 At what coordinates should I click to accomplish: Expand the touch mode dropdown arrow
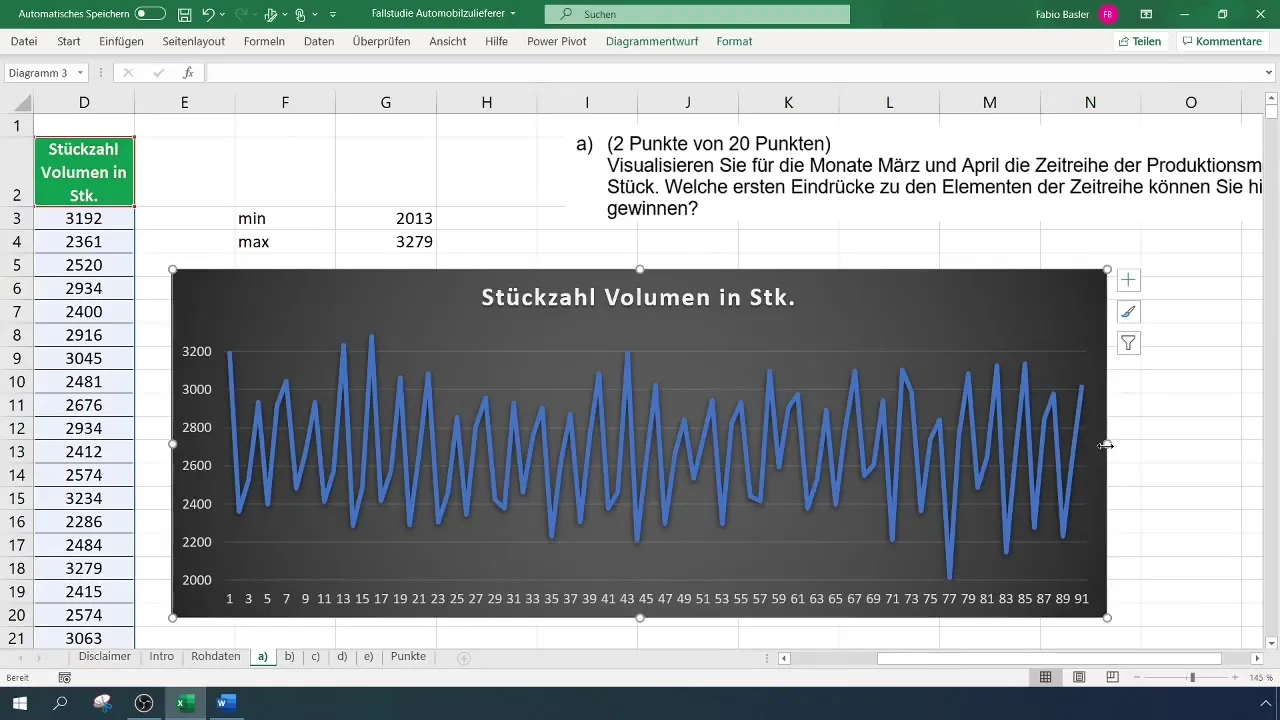314,15
